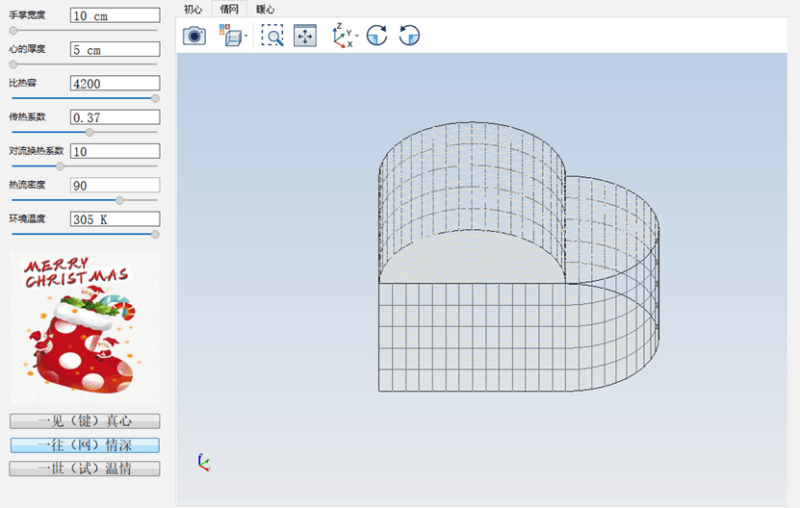800x508 pixels.
Task: Click the 热流密度 slider handle
Action: click(120, 200)
